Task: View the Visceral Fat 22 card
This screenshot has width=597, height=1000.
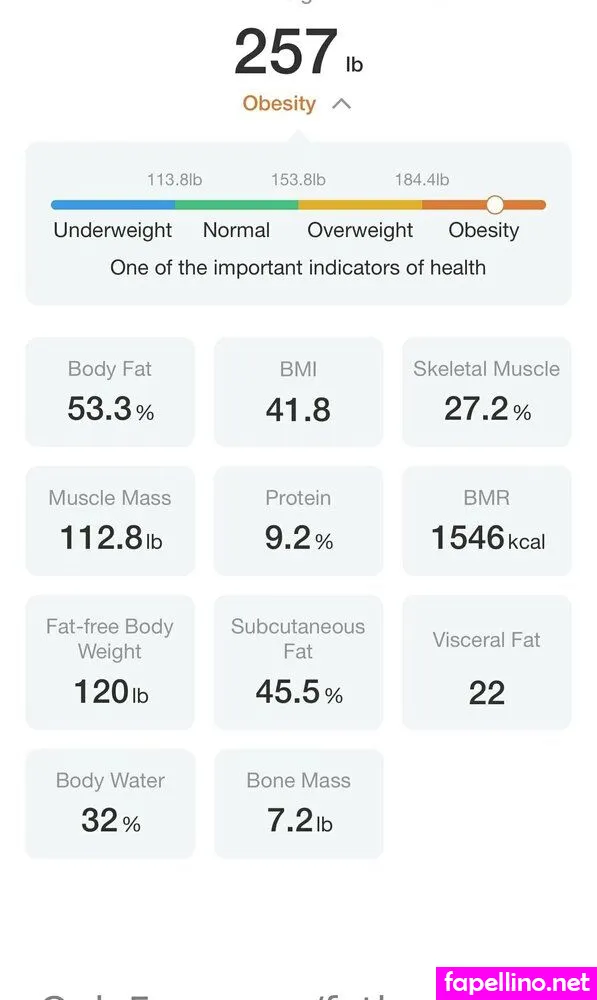Action: [x=487, y=663]
